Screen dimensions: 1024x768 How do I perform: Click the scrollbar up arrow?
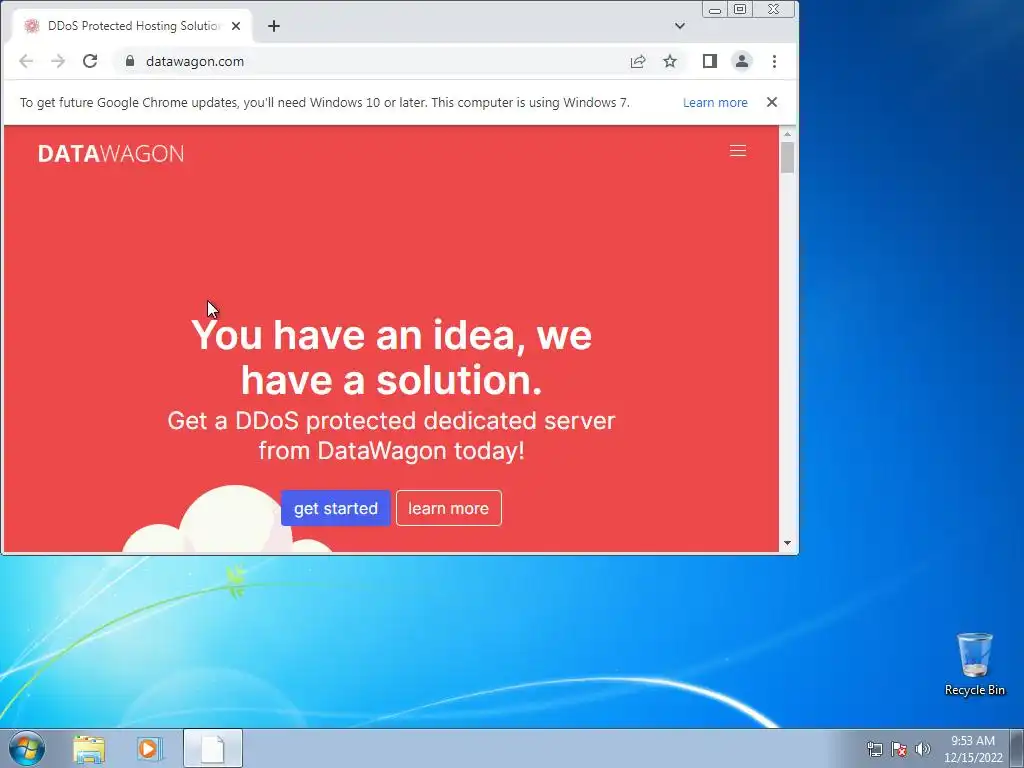[788, 134]
